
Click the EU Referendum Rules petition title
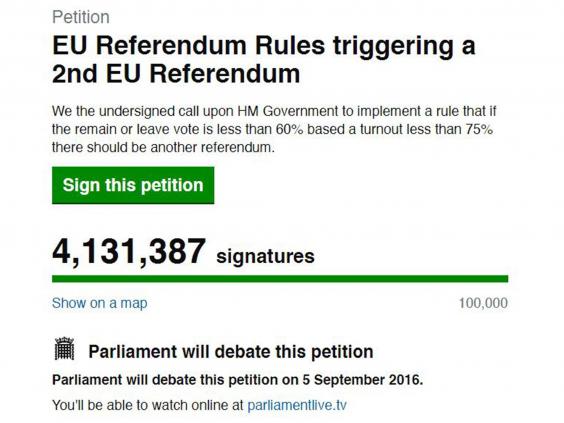(264, 60)
